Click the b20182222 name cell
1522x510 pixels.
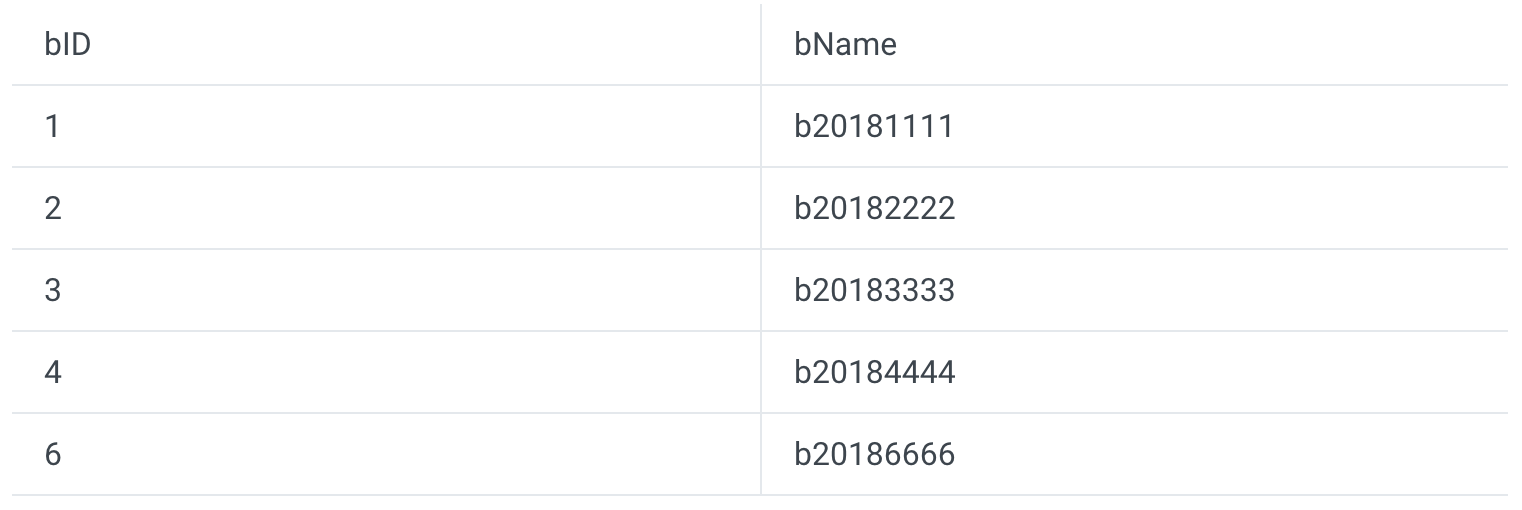tap(875, 209)
